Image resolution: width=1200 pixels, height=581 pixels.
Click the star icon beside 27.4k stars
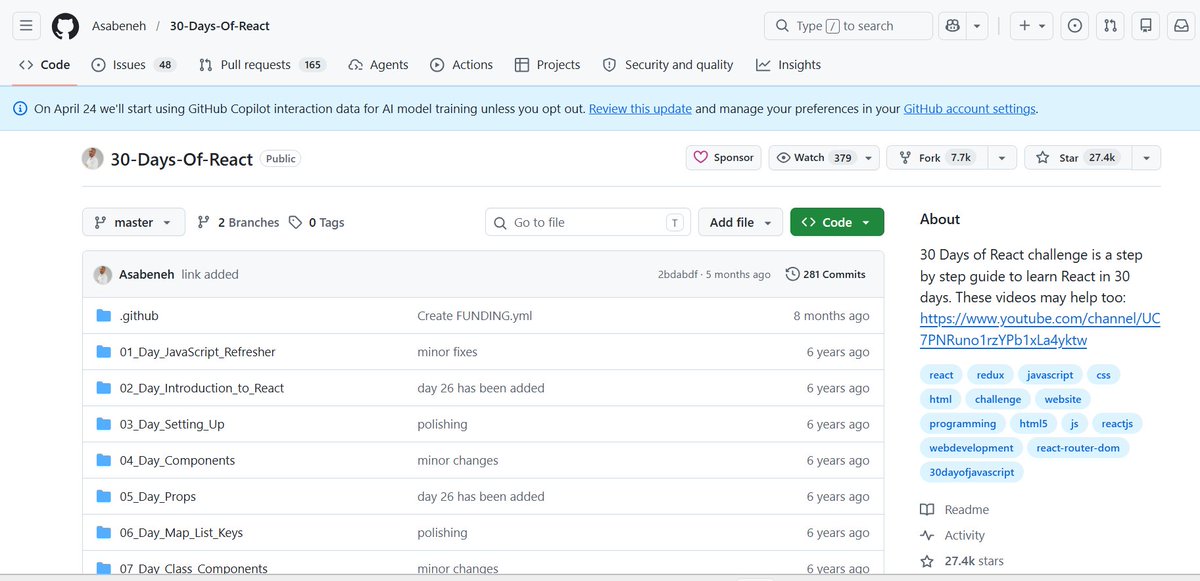[x=927, y=561]
